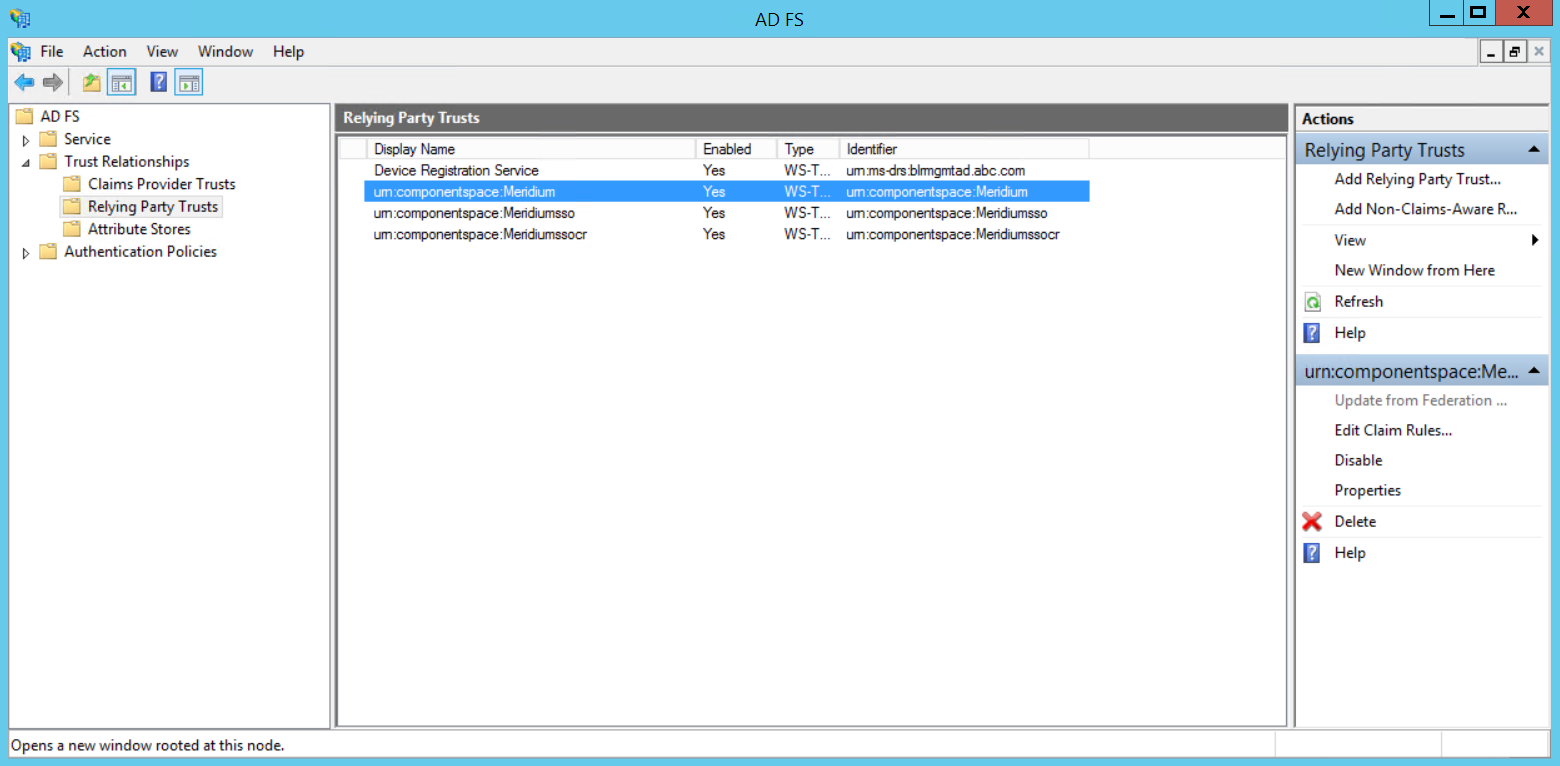Click the Service folder icon
Image resolution: width=1560 pixels, height=766 pixels.
(48, 139)
